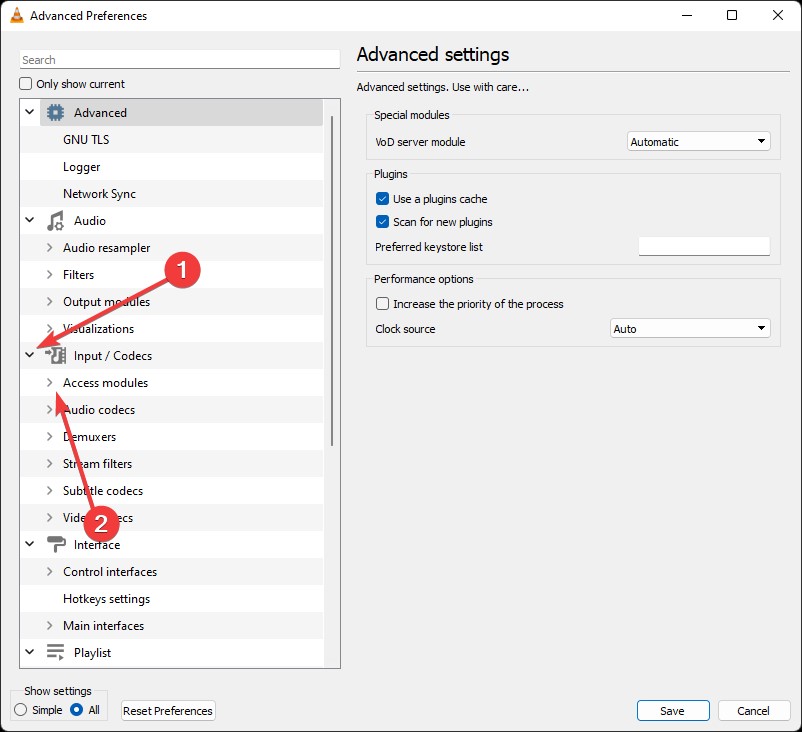Image resolution: width=802 pixels, height=732 pixels.
Task: Expand the Main interfaces node
Action: 50,625
